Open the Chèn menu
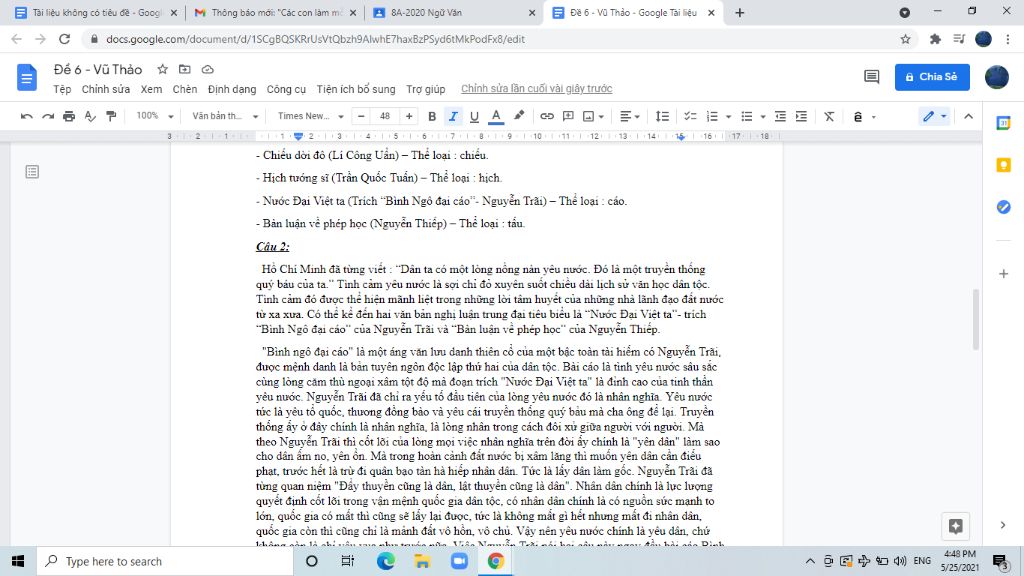Viewport: 1024px width, 576px height. click(x=185, y=89)
